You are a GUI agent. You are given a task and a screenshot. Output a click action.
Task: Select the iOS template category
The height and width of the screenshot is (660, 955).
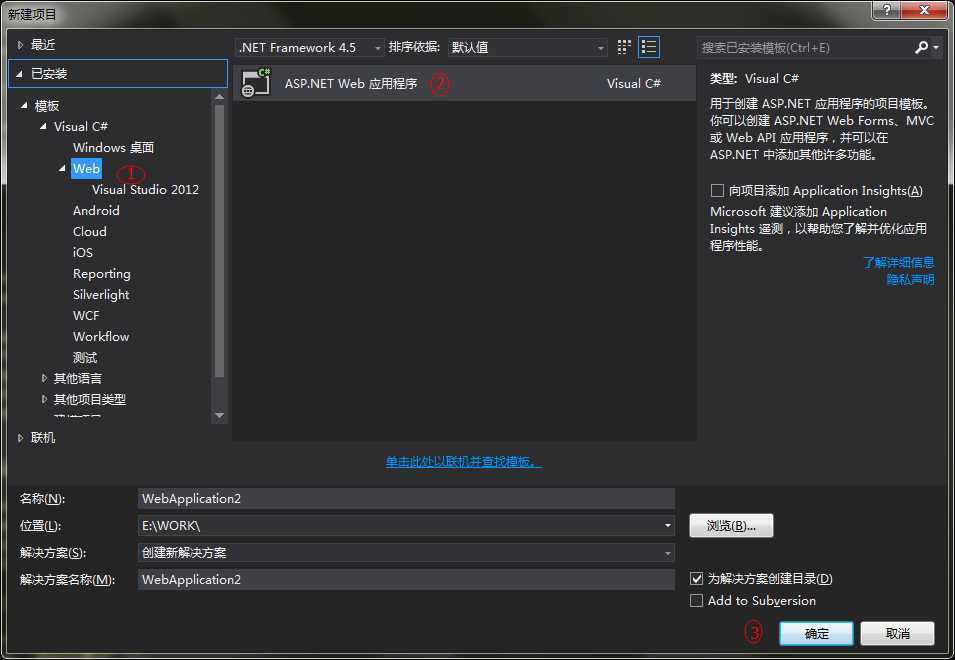tap(83, 253)
